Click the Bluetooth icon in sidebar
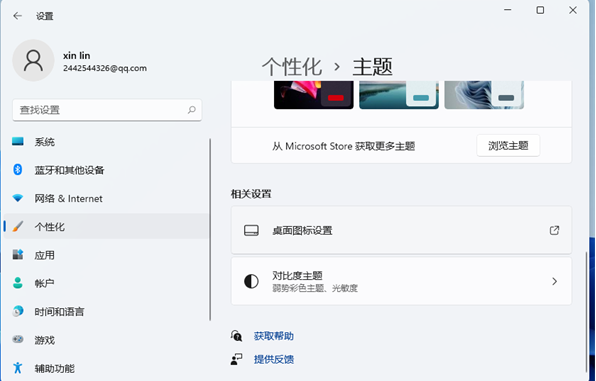Viewport: 596px width, 381px height. tap(17, 170)
